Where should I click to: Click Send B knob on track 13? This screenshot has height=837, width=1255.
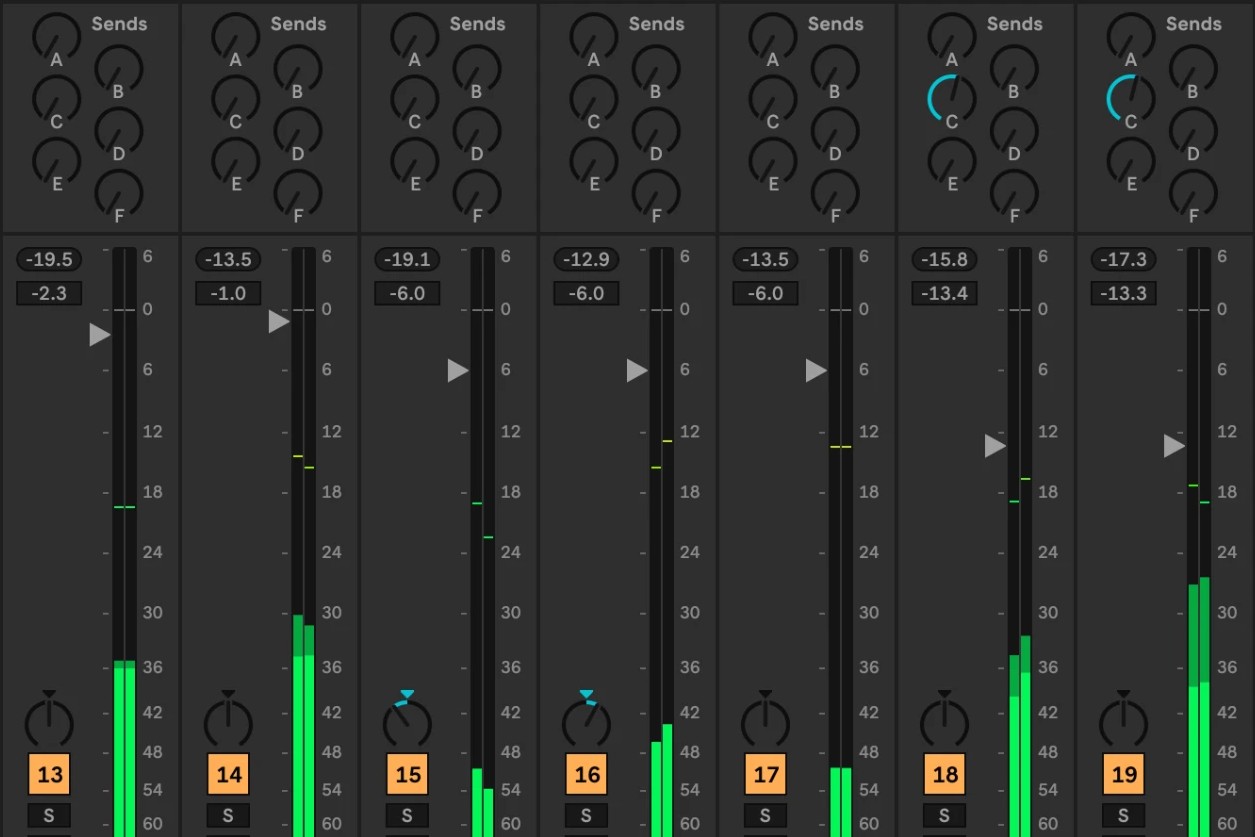click(x=119, y=68)
